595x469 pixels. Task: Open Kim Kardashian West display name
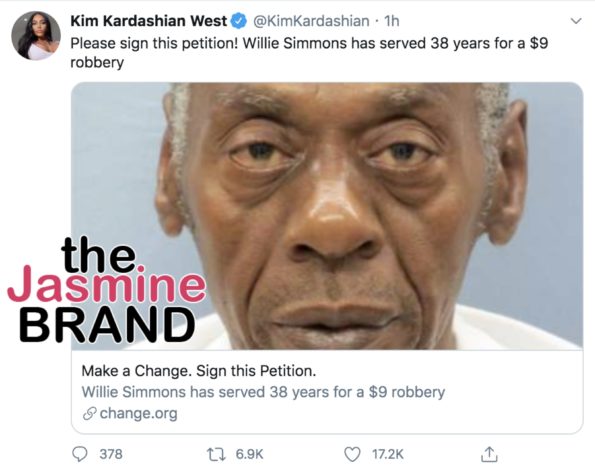(x=149, y=21)
